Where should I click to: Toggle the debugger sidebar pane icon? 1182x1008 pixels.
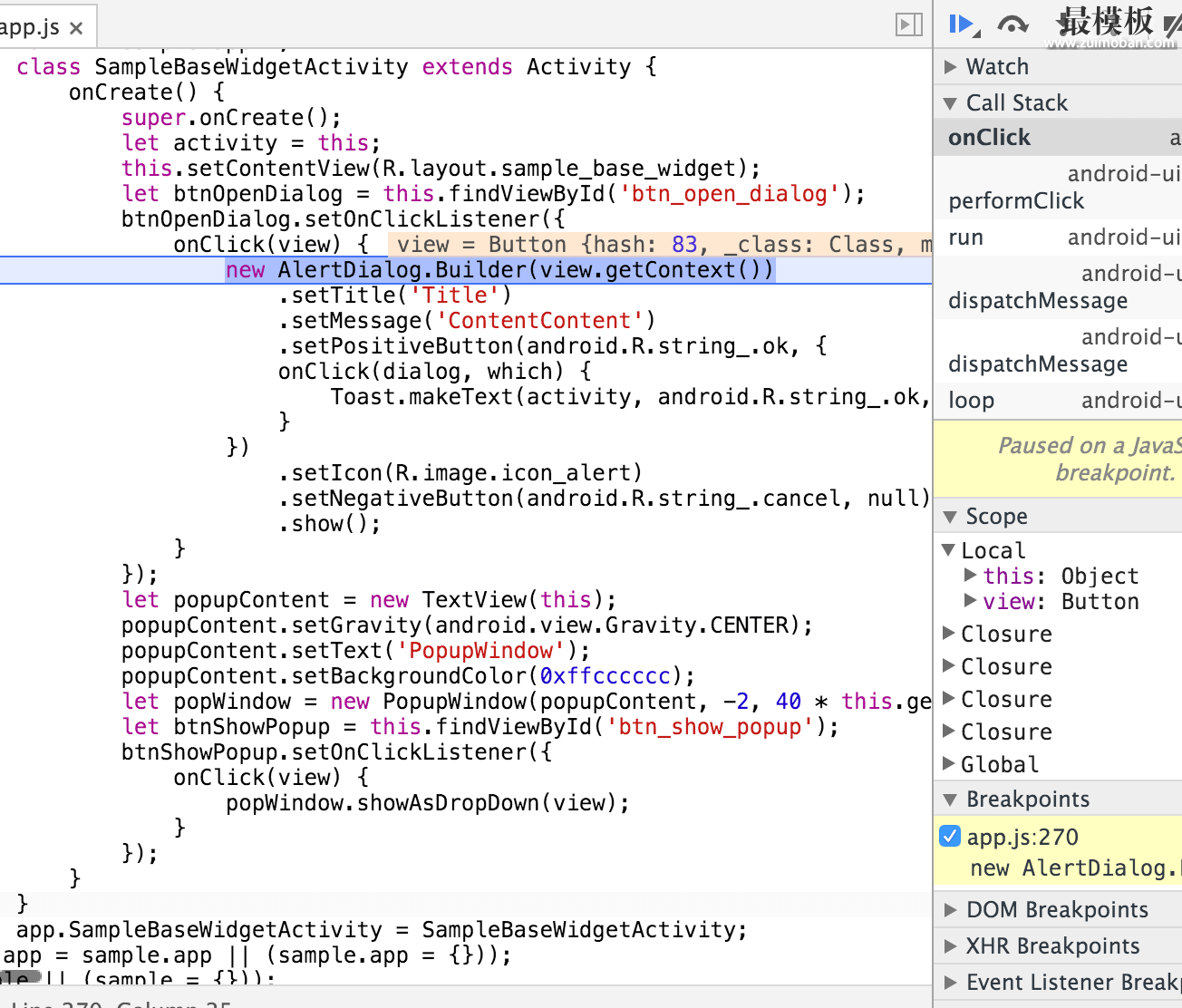tap(908, 24)
